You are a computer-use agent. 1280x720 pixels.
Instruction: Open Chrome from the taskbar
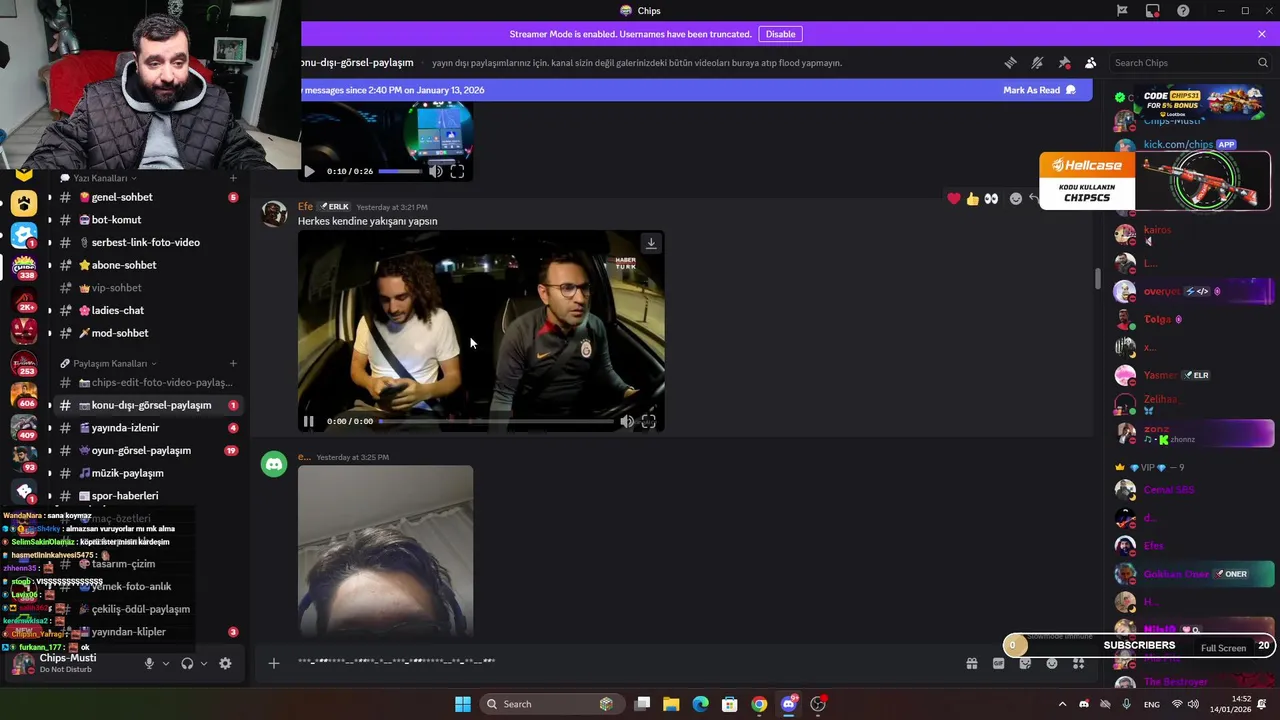pyautogui.click(x=759, y=704)
